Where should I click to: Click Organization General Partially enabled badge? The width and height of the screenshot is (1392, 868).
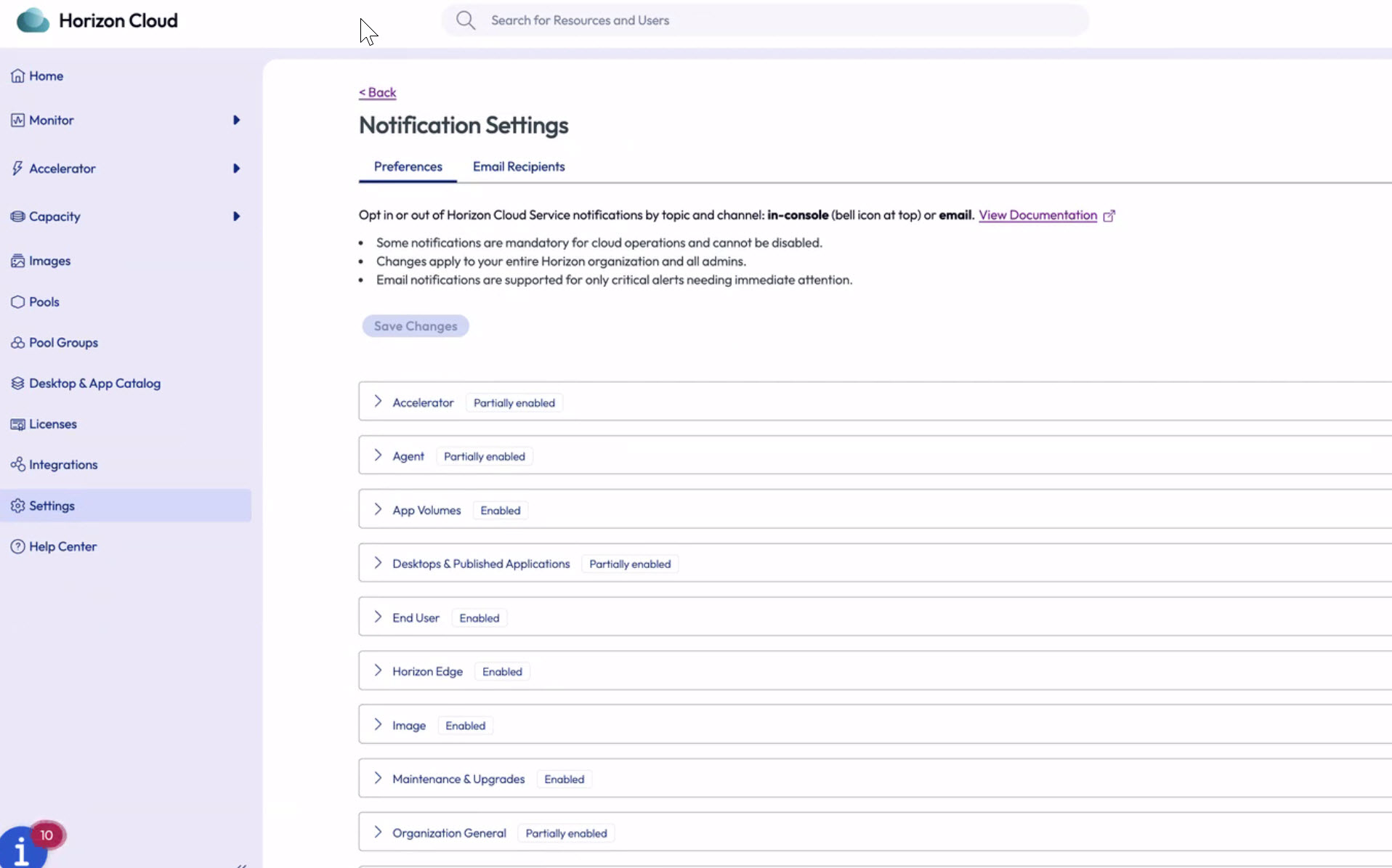tap(566, 833)
